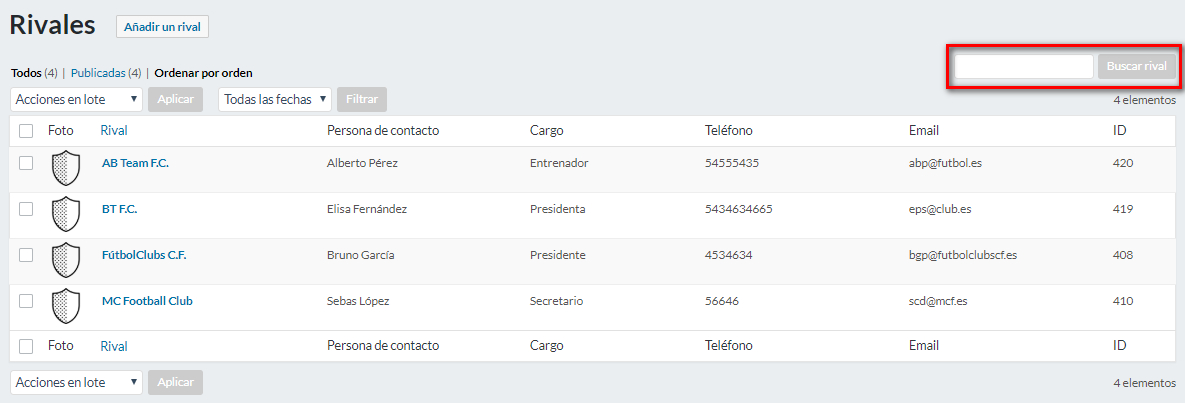Screen dimensions: 1185x403
Task: Click the MC Football Club shield icon
Action: (x=66, y=306)
